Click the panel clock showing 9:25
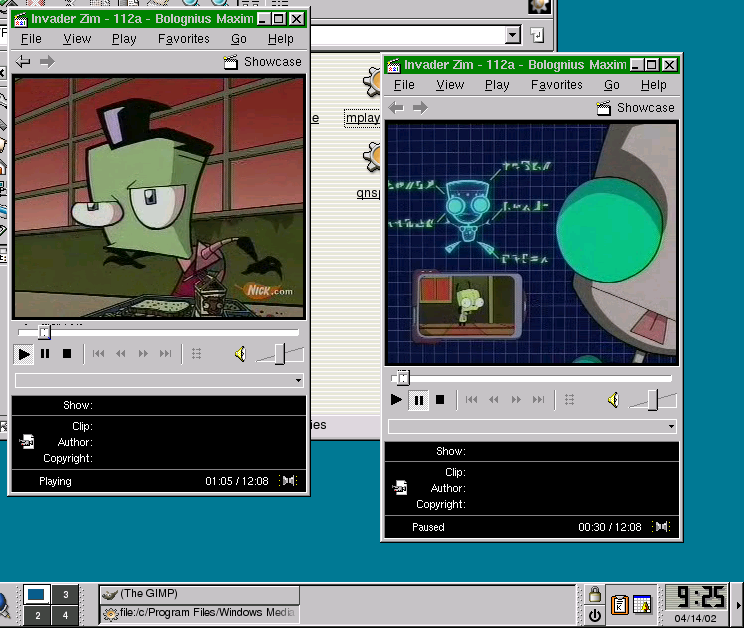 click(x=697, y=597)
